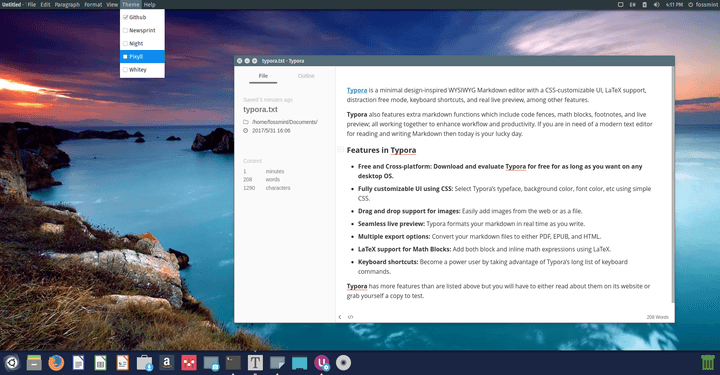
Task: Click the clock icon beside the file date
Action: [x=246, y=131]
